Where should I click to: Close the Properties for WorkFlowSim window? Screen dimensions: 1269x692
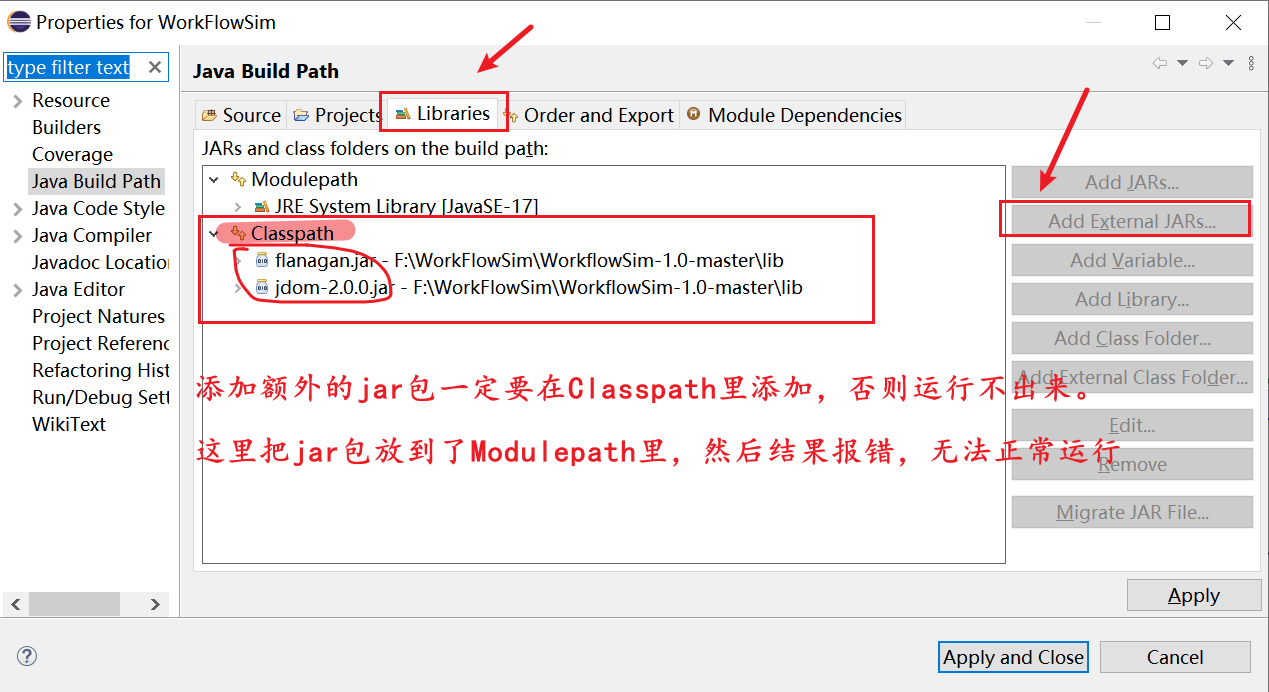pyautogui.click(x=1234, y=22)
